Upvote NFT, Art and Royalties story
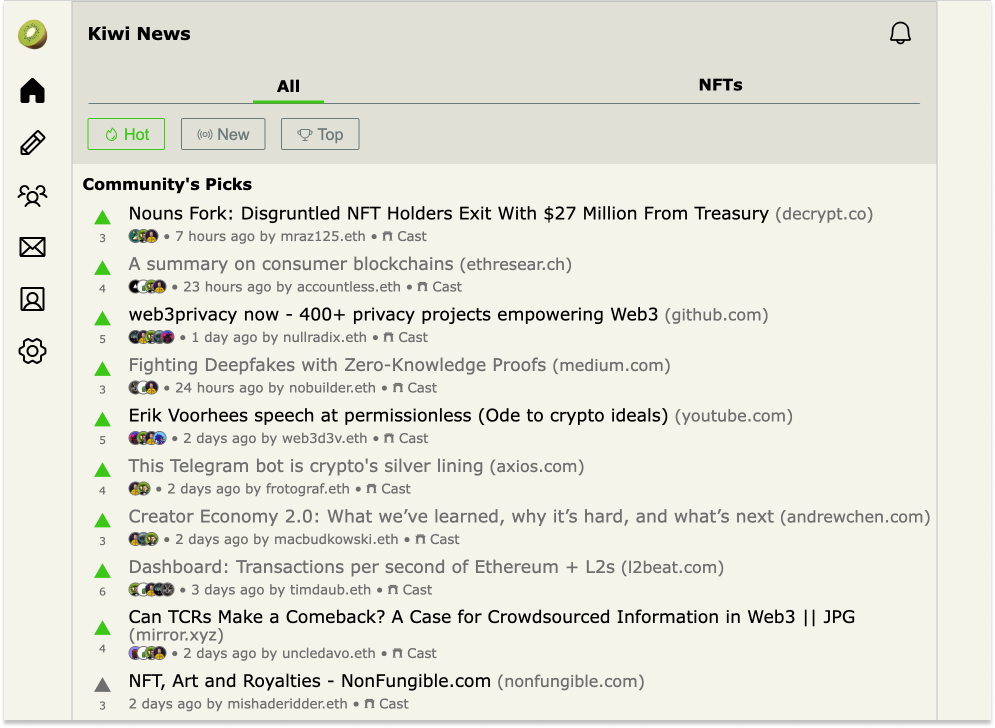995x728 pixels. pyautogui.click(x=102, y=685)
